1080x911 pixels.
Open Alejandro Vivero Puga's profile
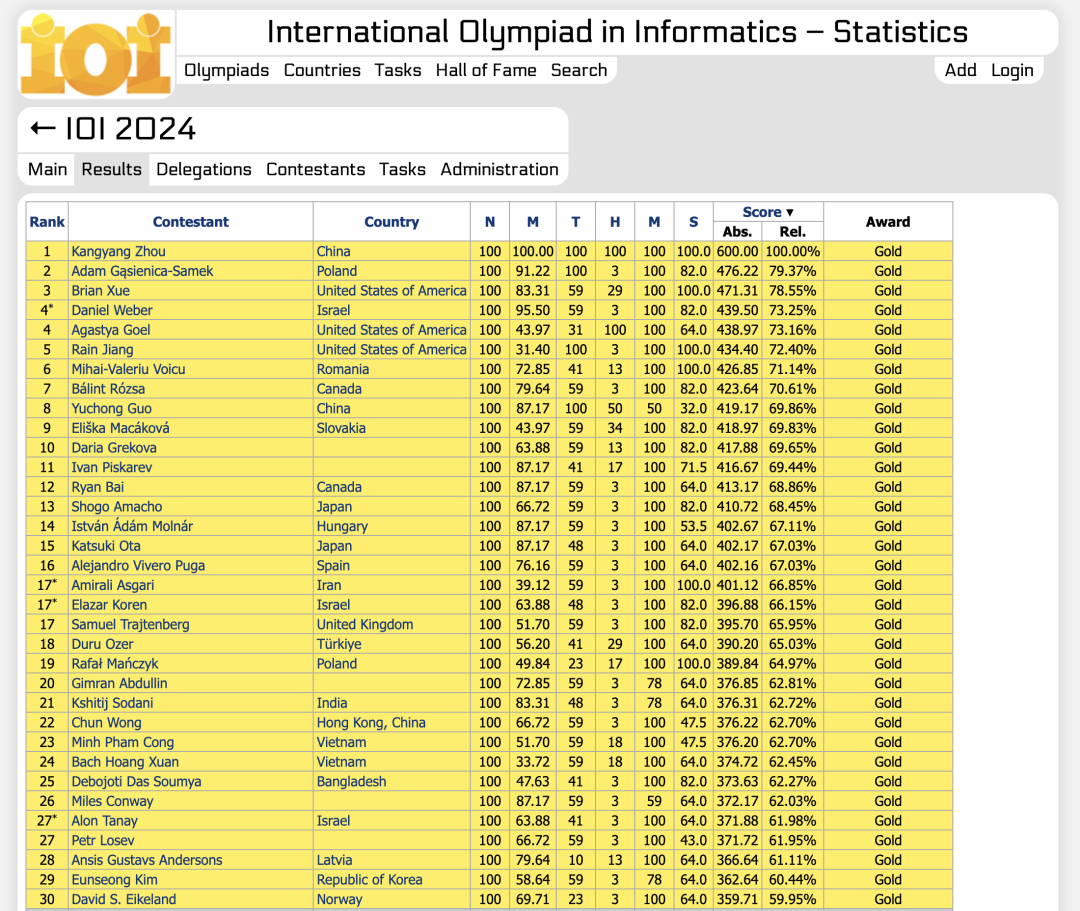point(138,565)
